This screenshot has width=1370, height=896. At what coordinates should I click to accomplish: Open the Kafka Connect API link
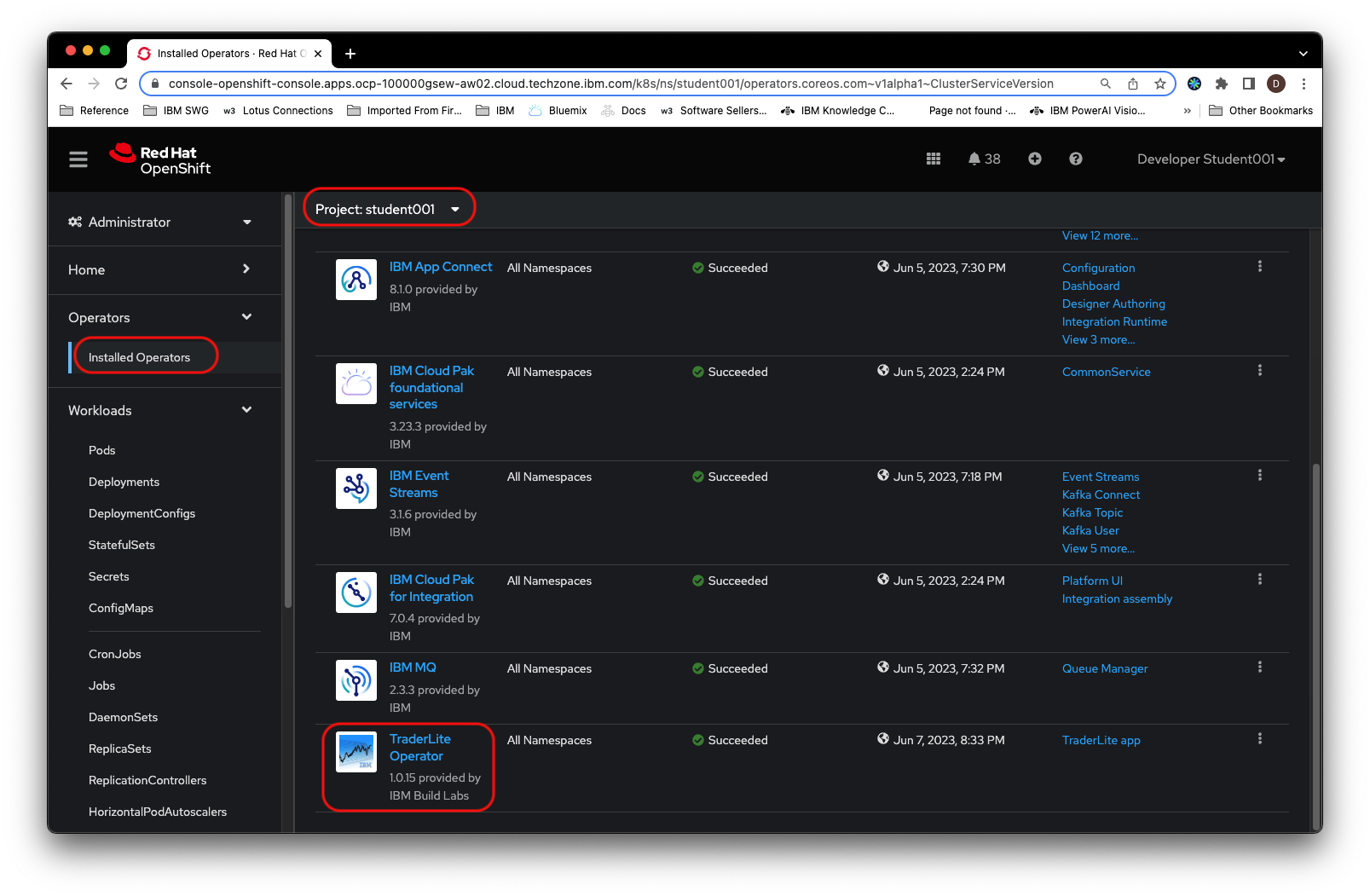pos(1101,494)
